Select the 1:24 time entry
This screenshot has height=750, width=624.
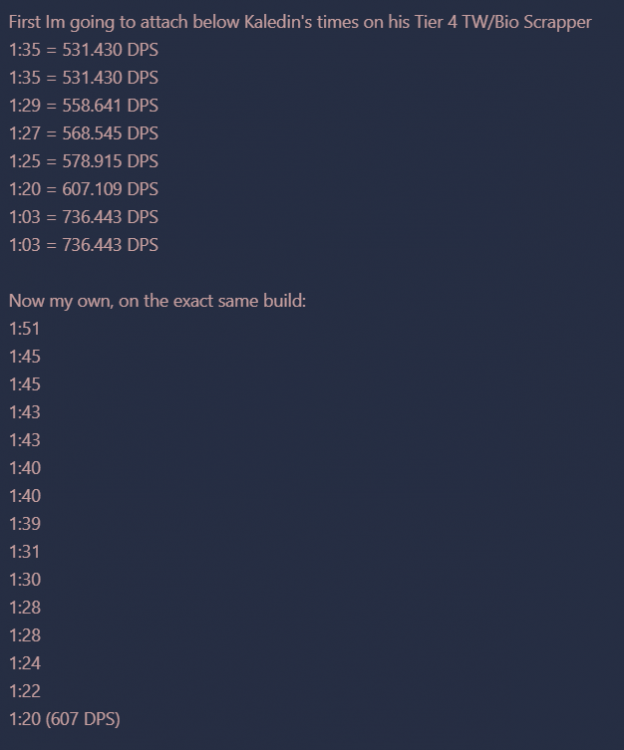(x=24, y=663)
